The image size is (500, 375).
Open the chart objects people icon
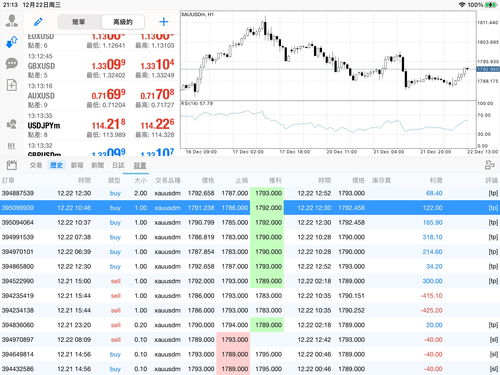click(x=12, y=125)
